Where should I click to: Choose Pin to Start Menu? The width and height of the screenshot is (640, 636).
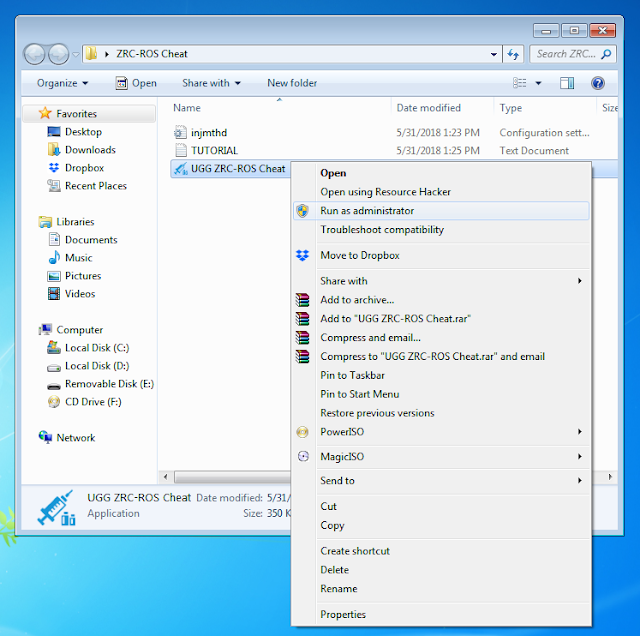point(441,394)
